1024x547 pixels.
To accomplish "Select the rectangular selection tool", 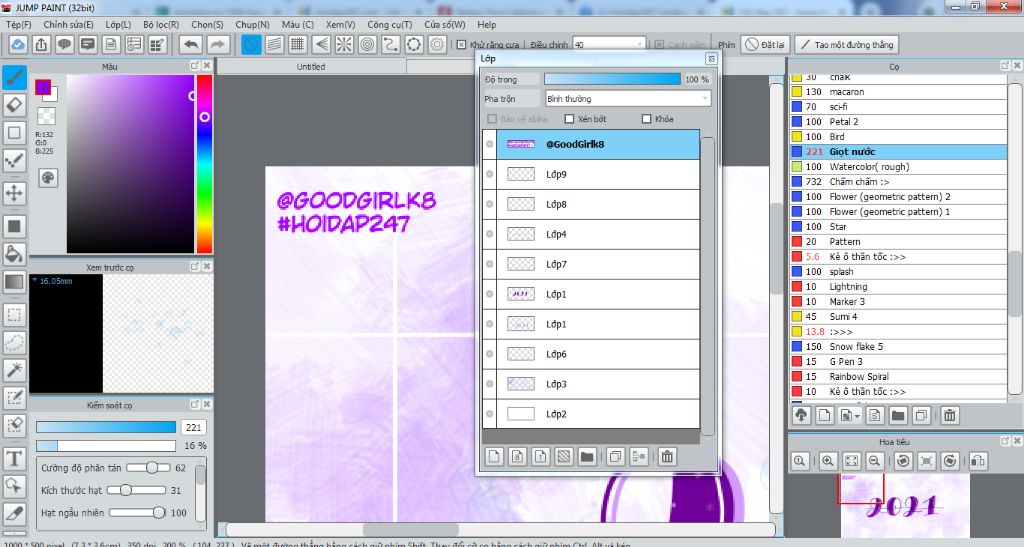I will 14,315.
